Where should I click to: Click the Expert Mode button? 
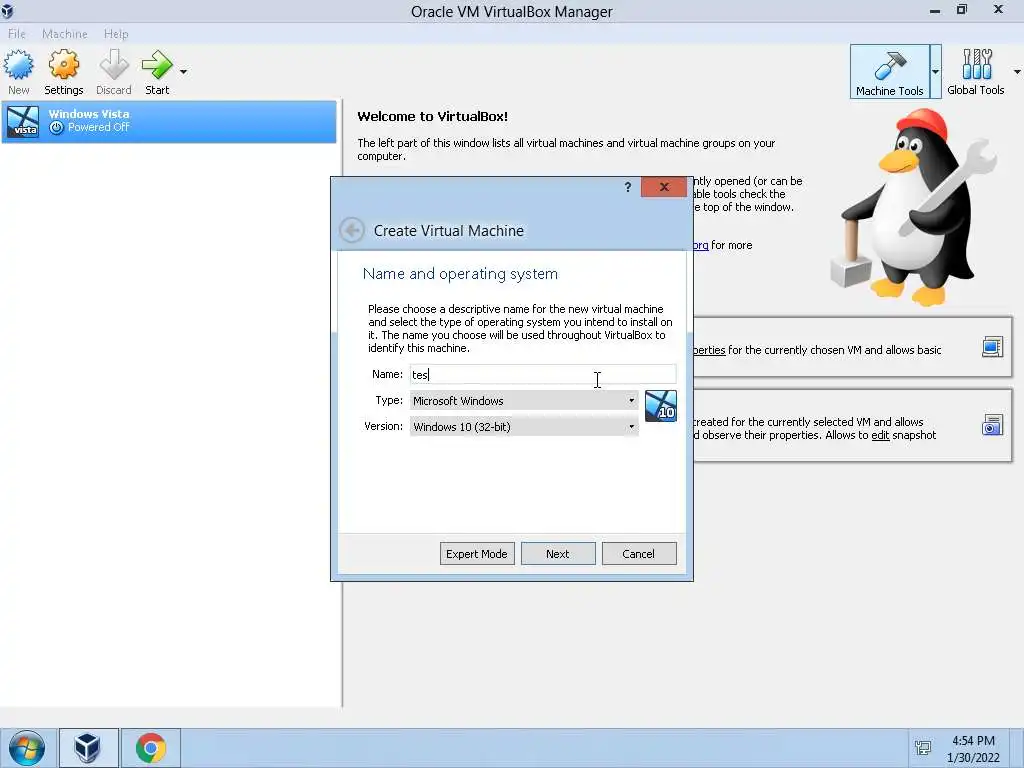click(477, 554)
